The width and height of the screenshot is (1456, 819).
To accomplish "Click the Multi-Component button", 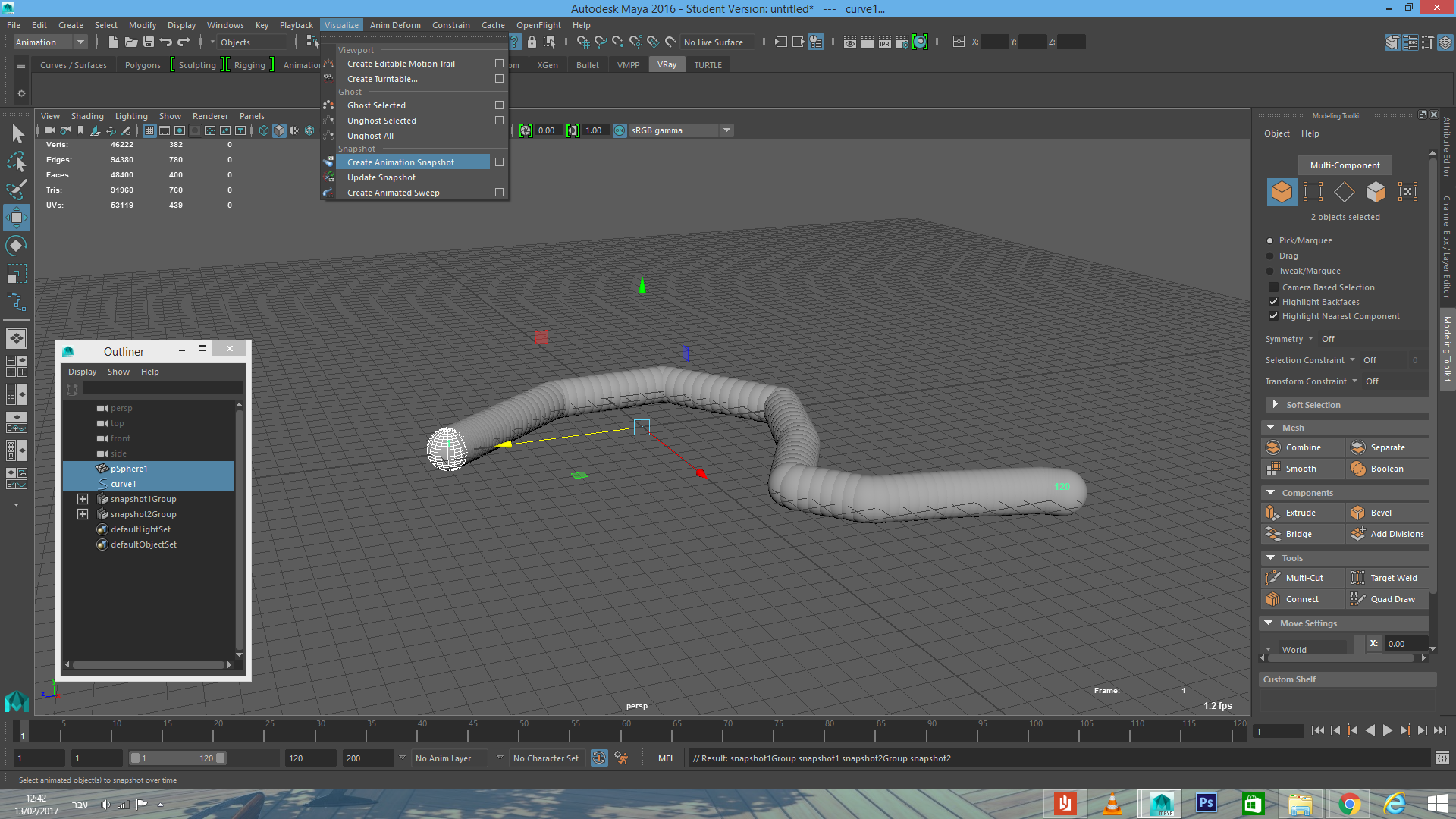I will pos(1345,165).
